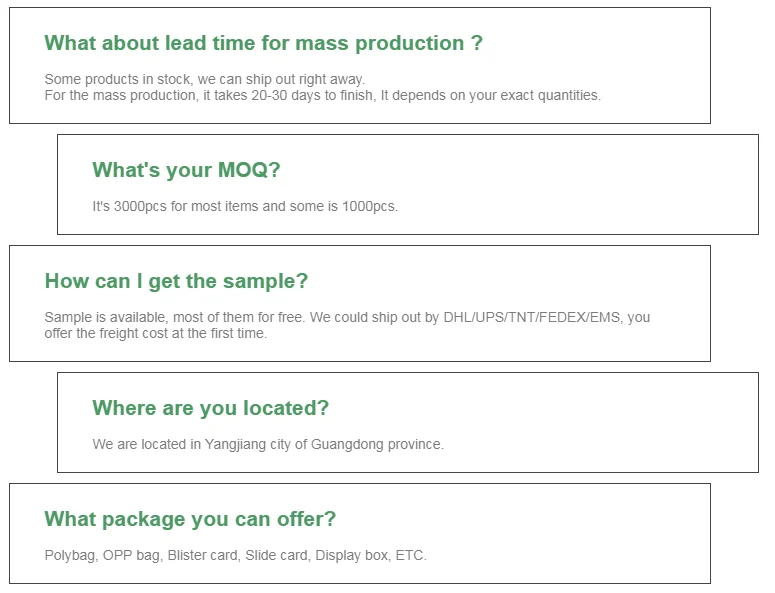Screen dimensions: 775x593
Task: Open the 'What's your MOQ?' question
Action: click(x=186, y=170)
